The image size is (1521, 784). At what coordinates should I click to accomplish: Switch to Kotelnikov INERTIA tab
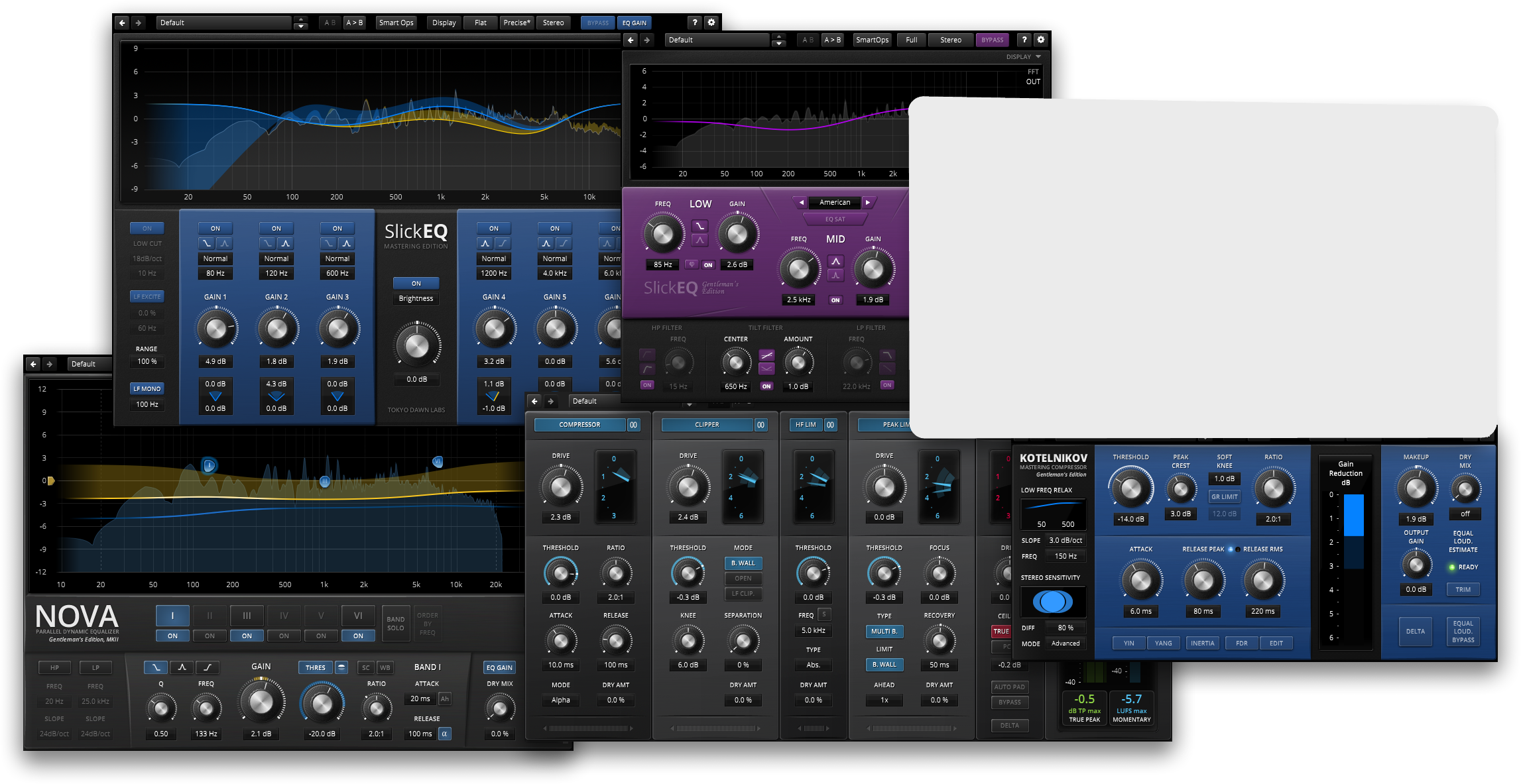[1202, 643]
